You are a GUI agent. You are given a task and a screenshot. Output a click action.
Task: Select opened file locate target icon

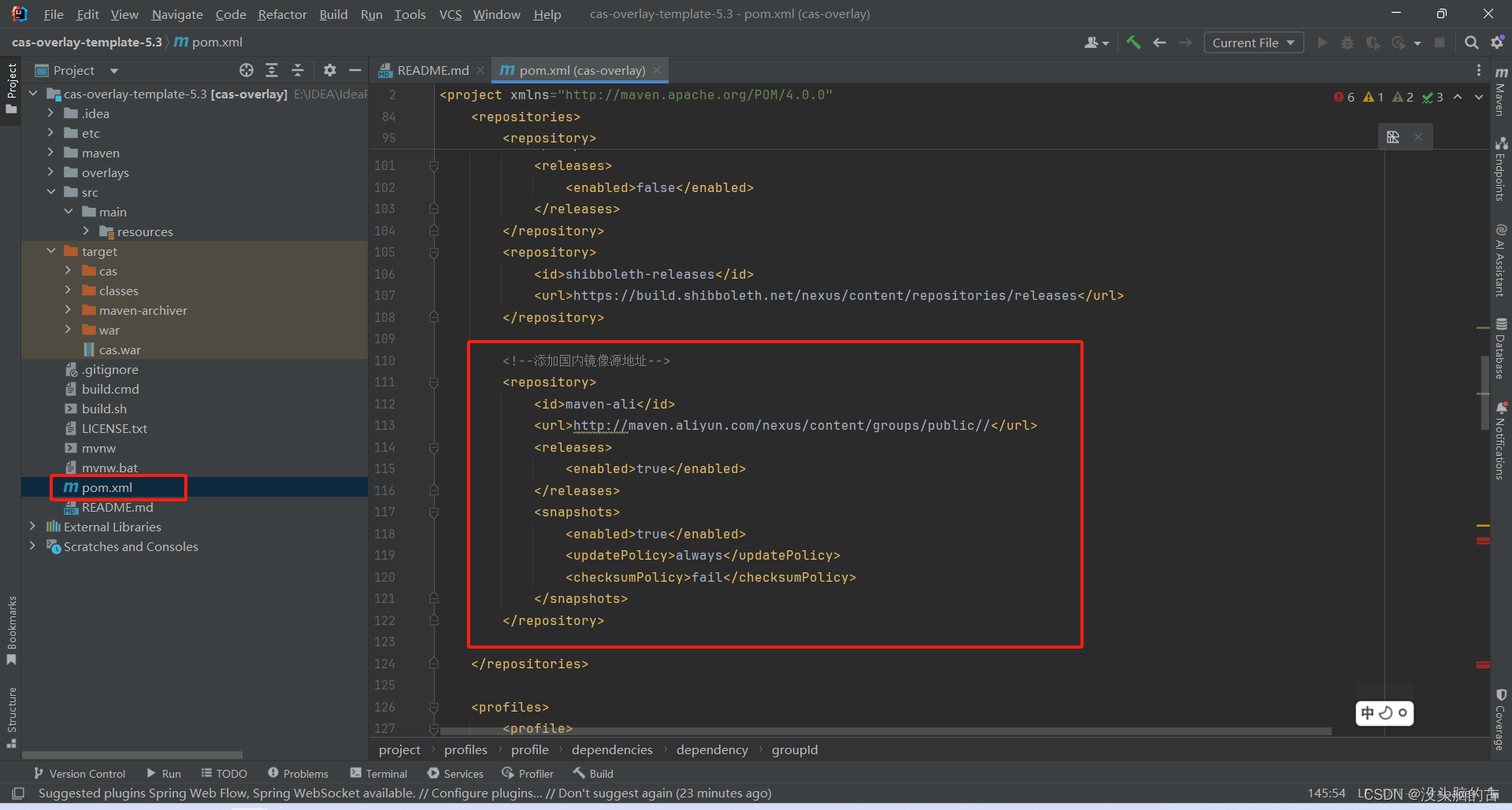[x=246, y=70]
